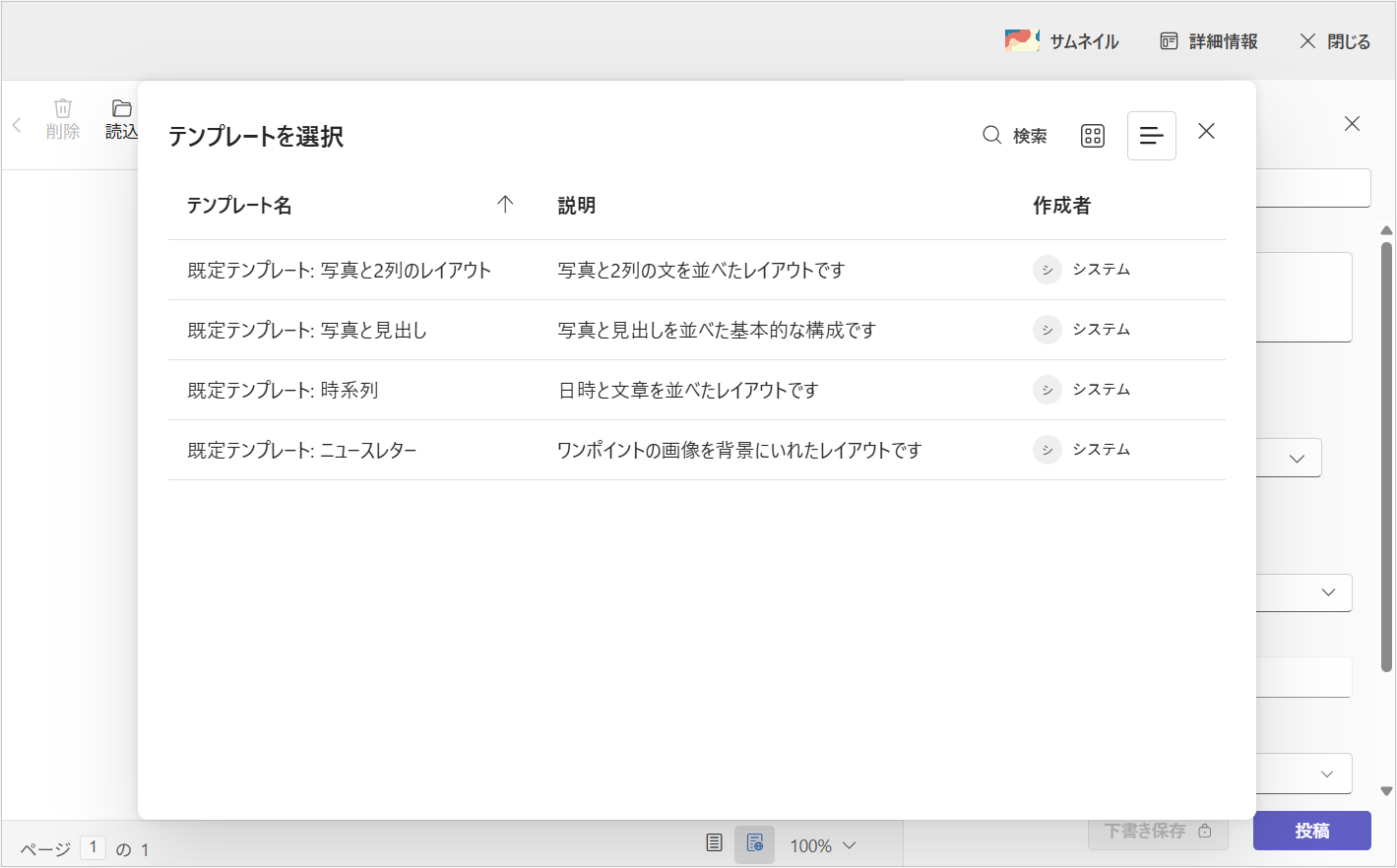Expand second dropdown in right panel
The height and width of the screenshot is (868, 1397).
pyautogui.click(x=1328, y=592)
